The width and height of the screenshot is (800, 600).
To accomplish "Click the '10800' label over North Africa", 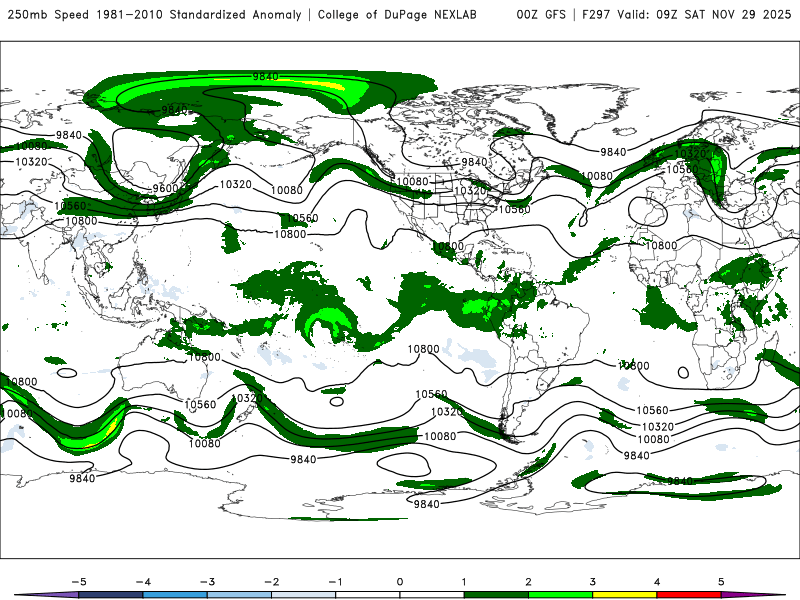I will [661, 245].
